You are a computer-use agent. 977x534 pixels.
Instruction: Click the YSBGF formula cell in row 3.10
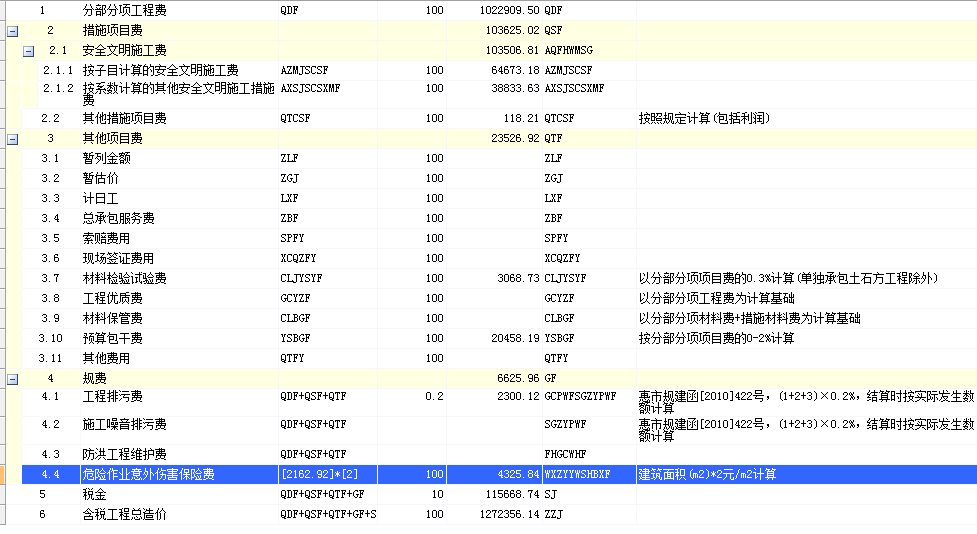pos(328,338)
